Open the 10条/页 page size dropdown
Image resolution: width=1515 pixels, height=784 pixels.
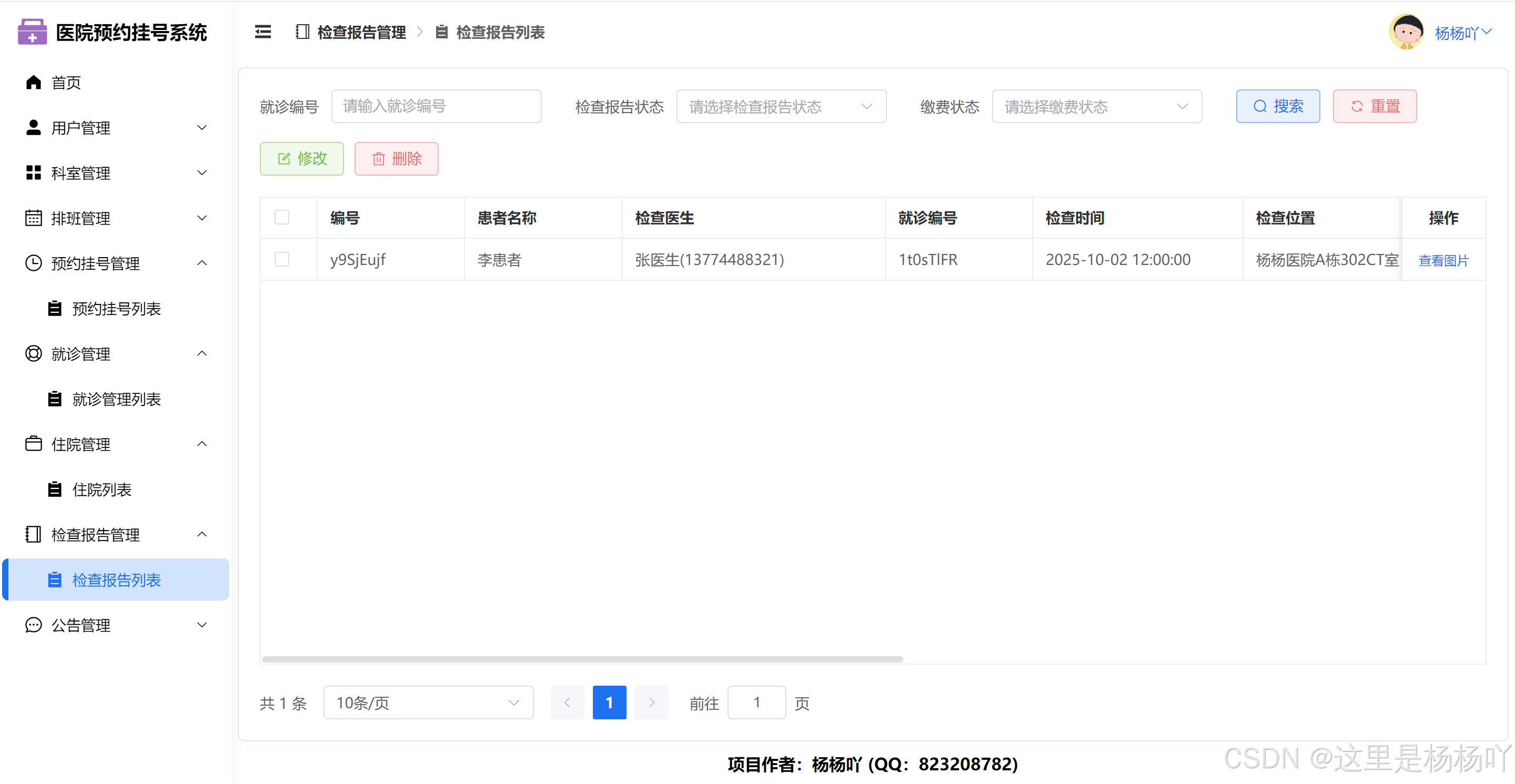coord(428,702)
